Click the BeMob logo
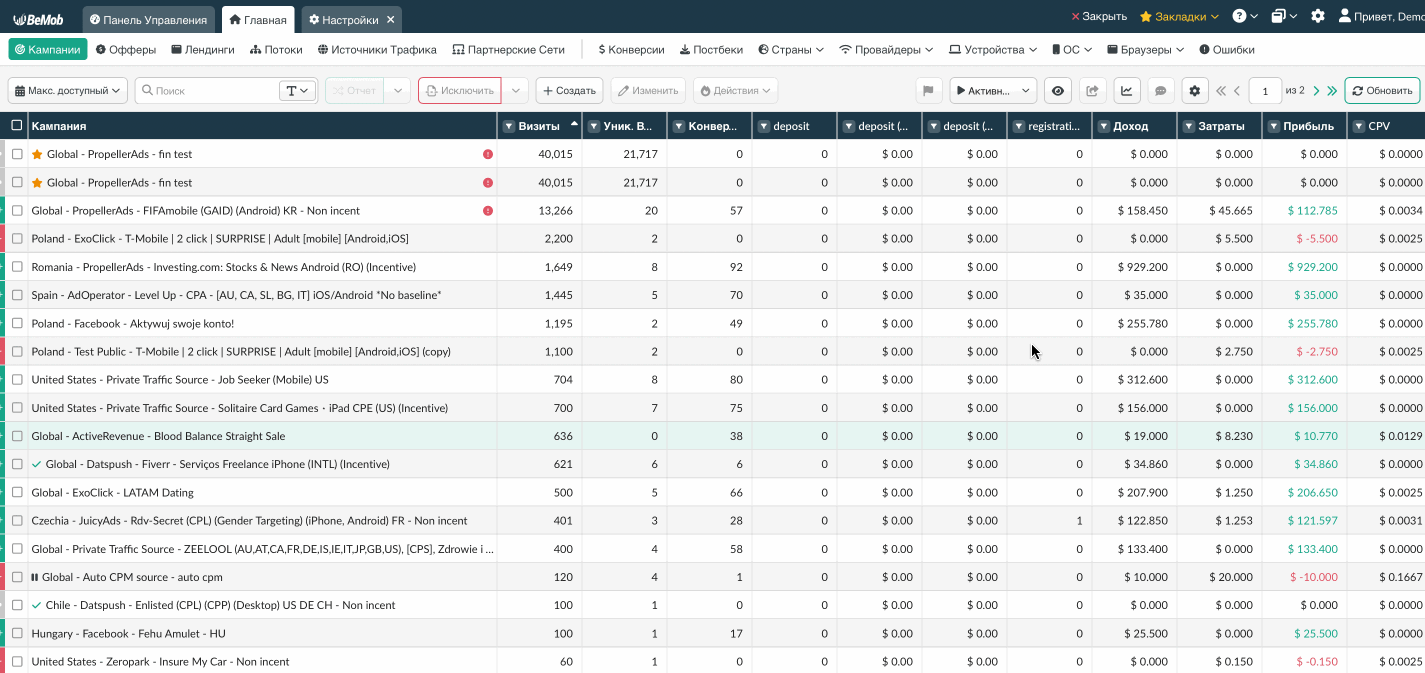This screenshot has width=1425, height=673. click(x=38, y=19)
